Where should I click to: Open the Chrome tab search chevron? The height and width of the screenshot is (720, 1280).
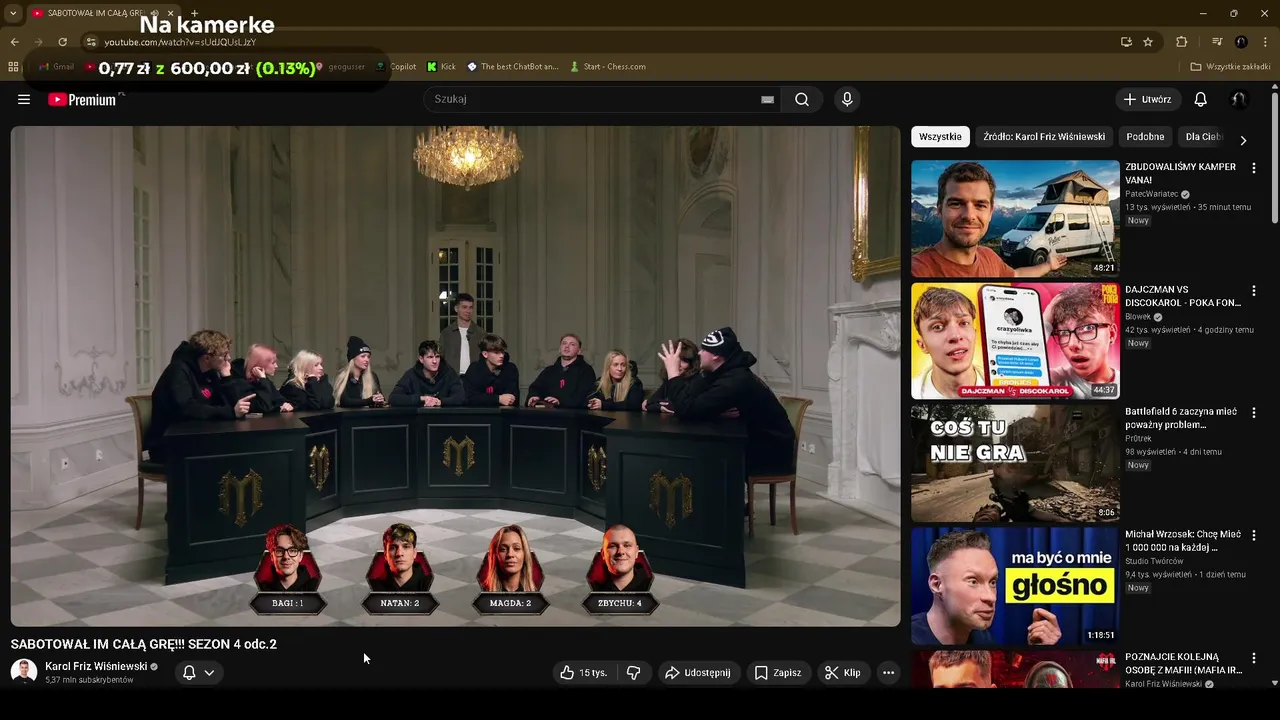pyautogui.click(x=13, y=13)
